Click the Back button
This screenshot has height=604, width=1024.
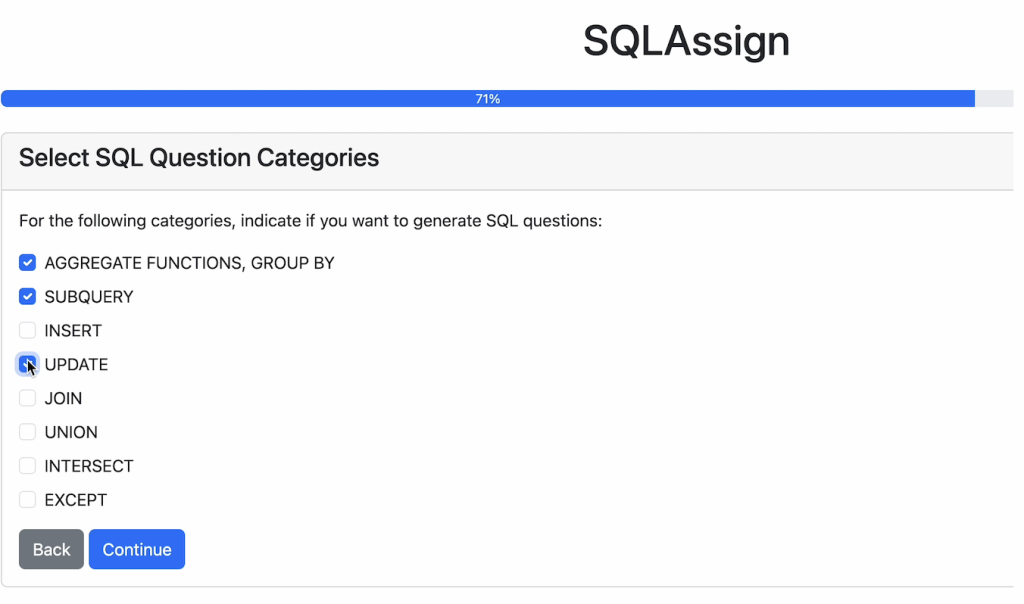coord(51,549)
